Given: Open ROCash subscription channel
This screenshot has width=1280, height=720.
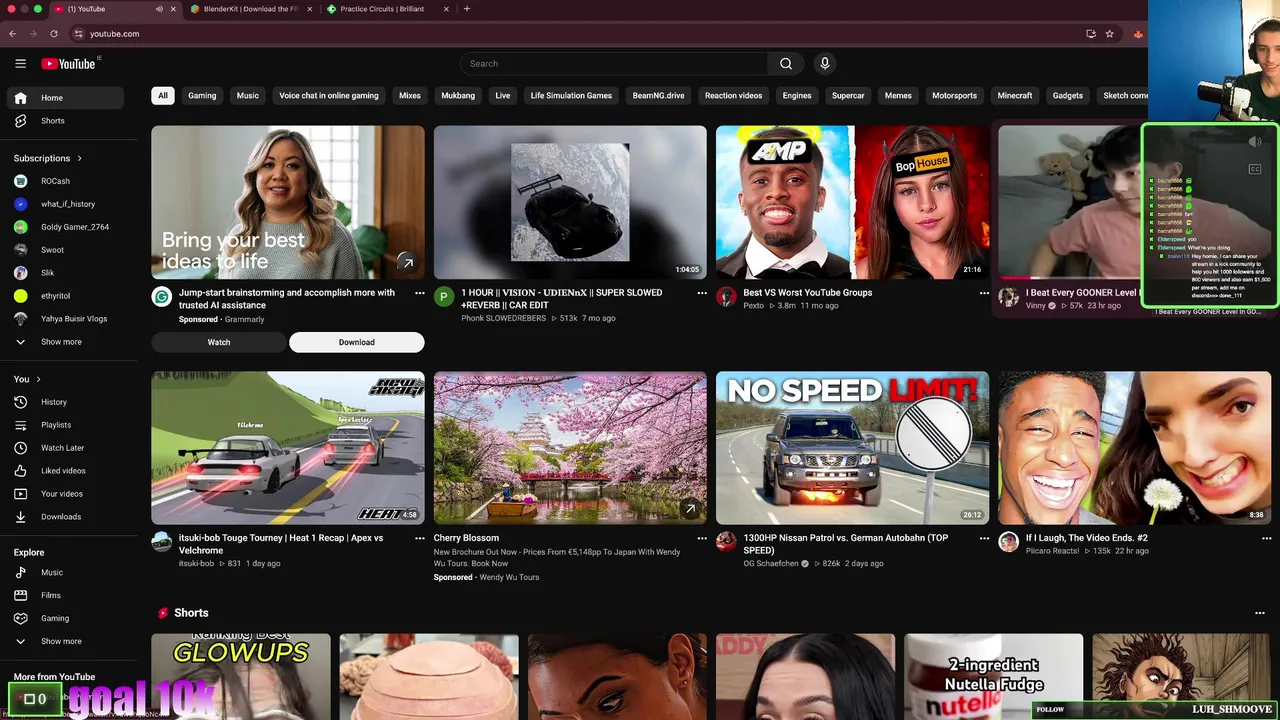Looking at the screenshot, I should [x=66, y=181].
